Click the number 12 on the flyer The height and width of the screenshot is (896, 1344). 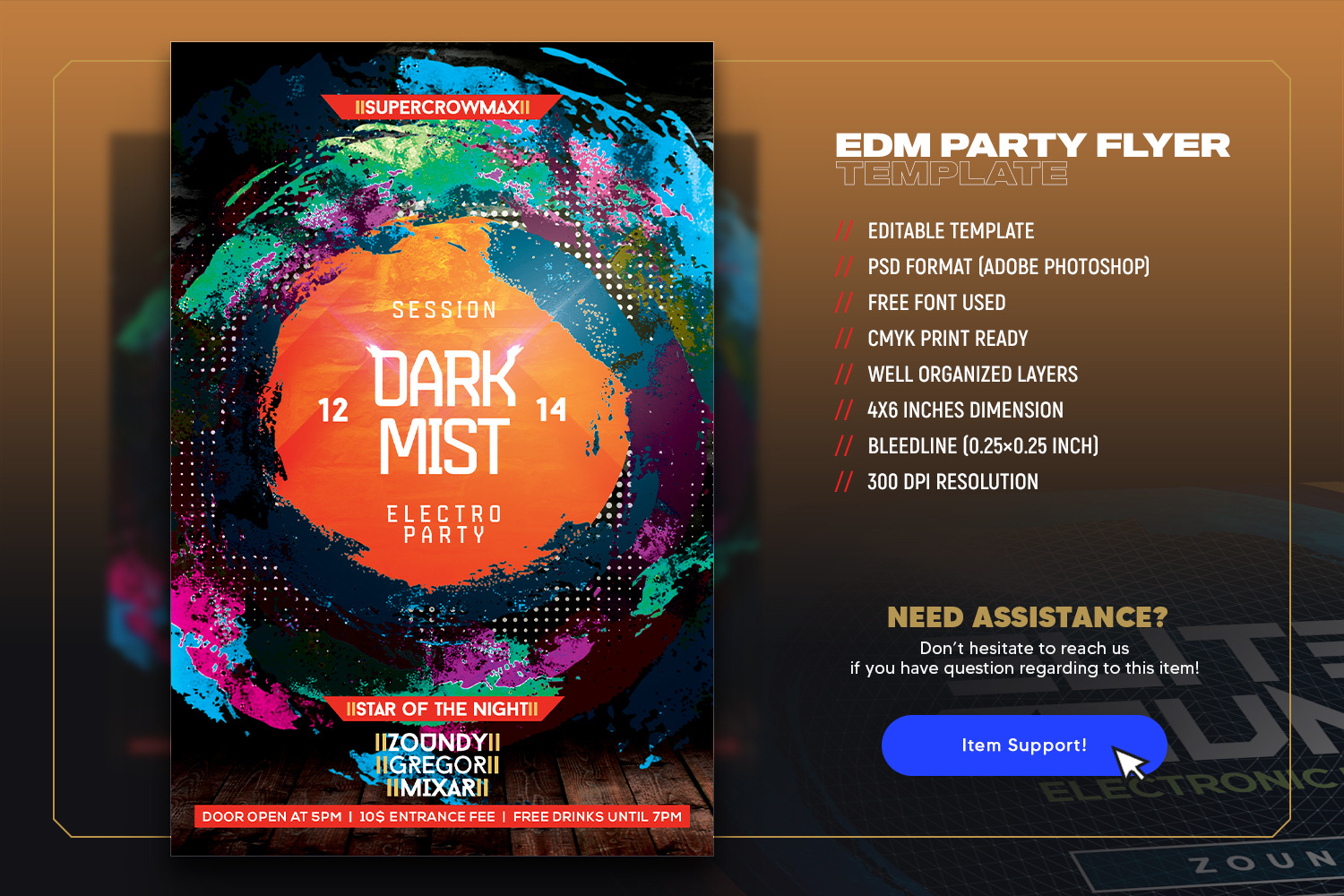(x=333, y=410)
